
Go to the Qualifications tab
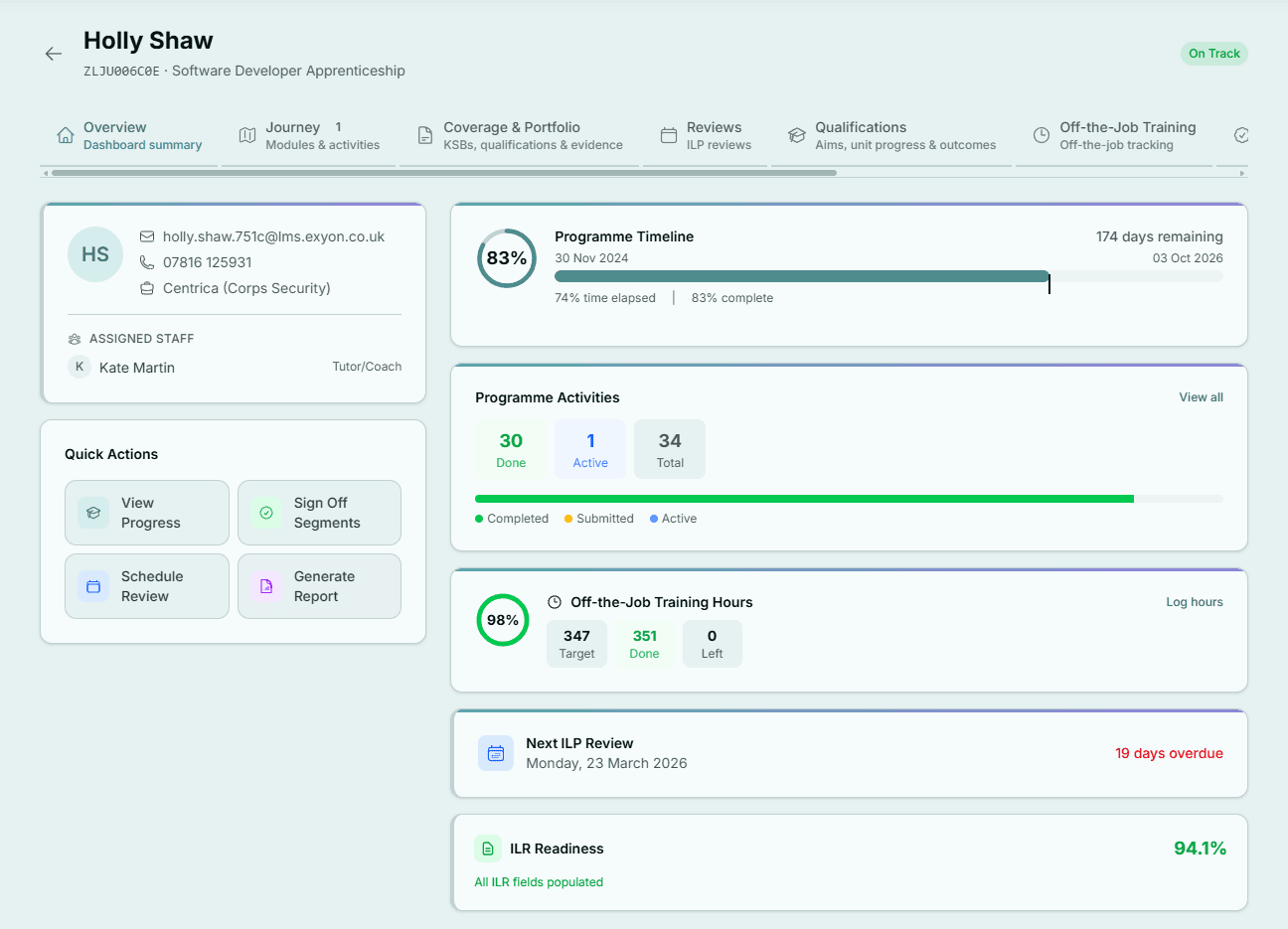pos(891,136)
